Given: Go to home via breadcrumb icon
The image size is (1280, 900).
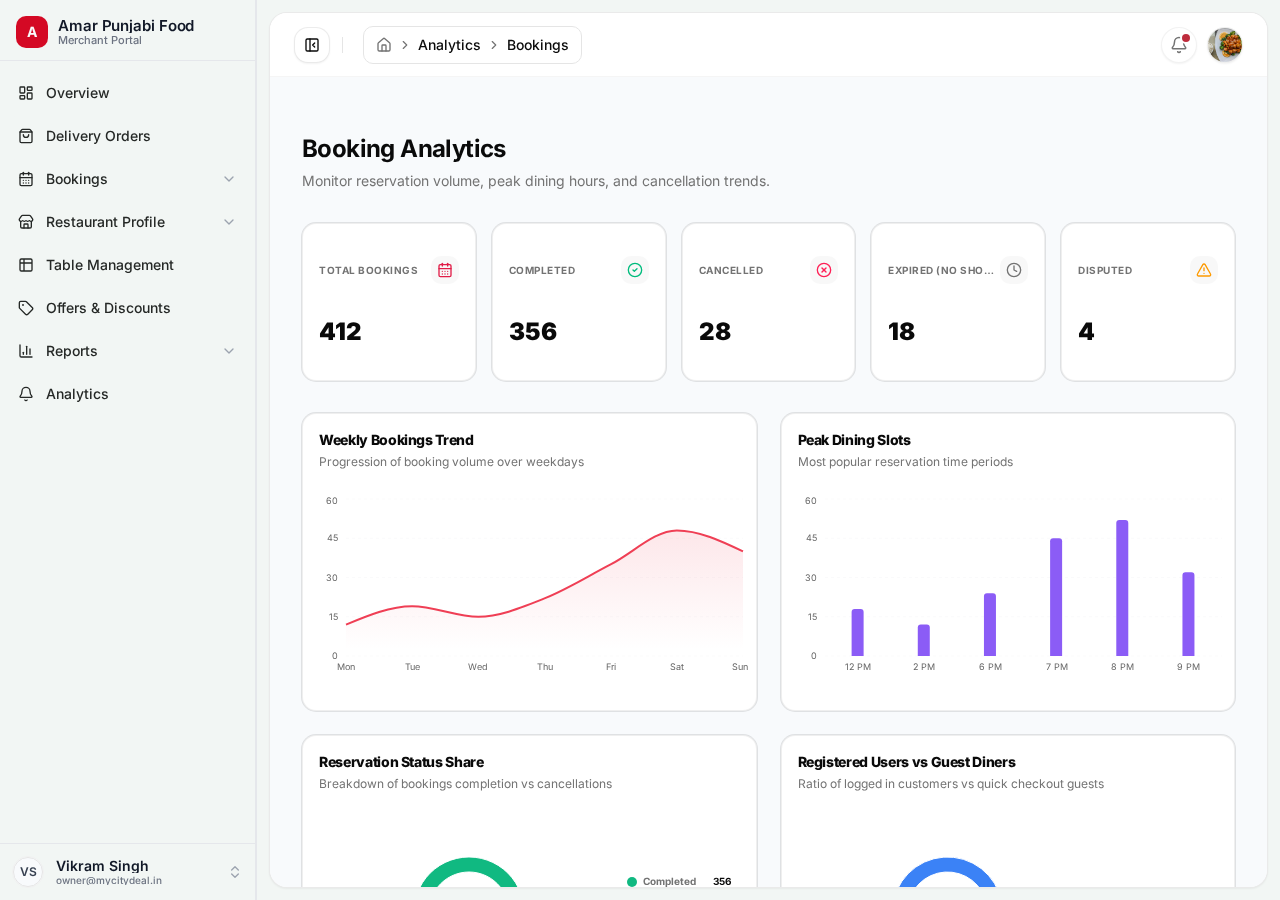Looking at the screenshot, I should 384,45.
